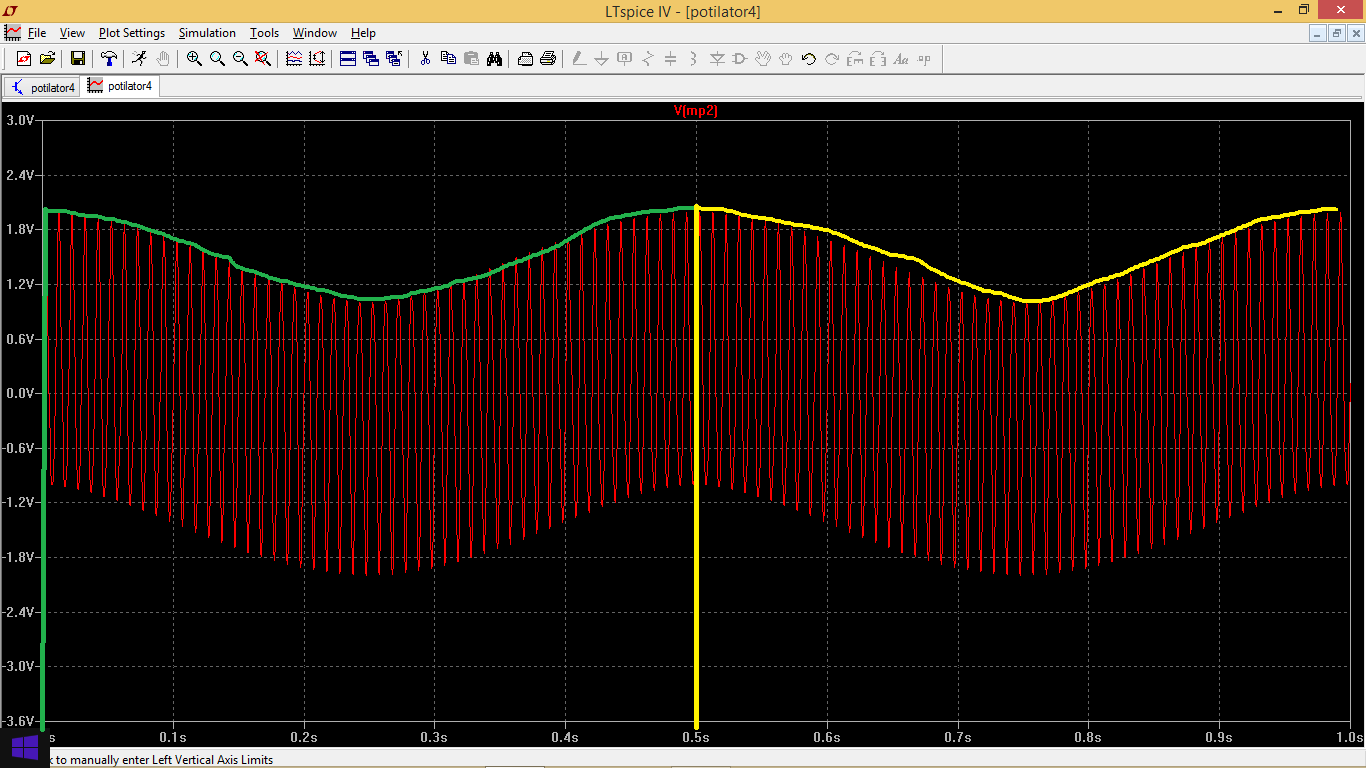The width and height of the screenshot is (1366, 768).
Task: Open the Plot Settings menu
Action: [131, 33]
